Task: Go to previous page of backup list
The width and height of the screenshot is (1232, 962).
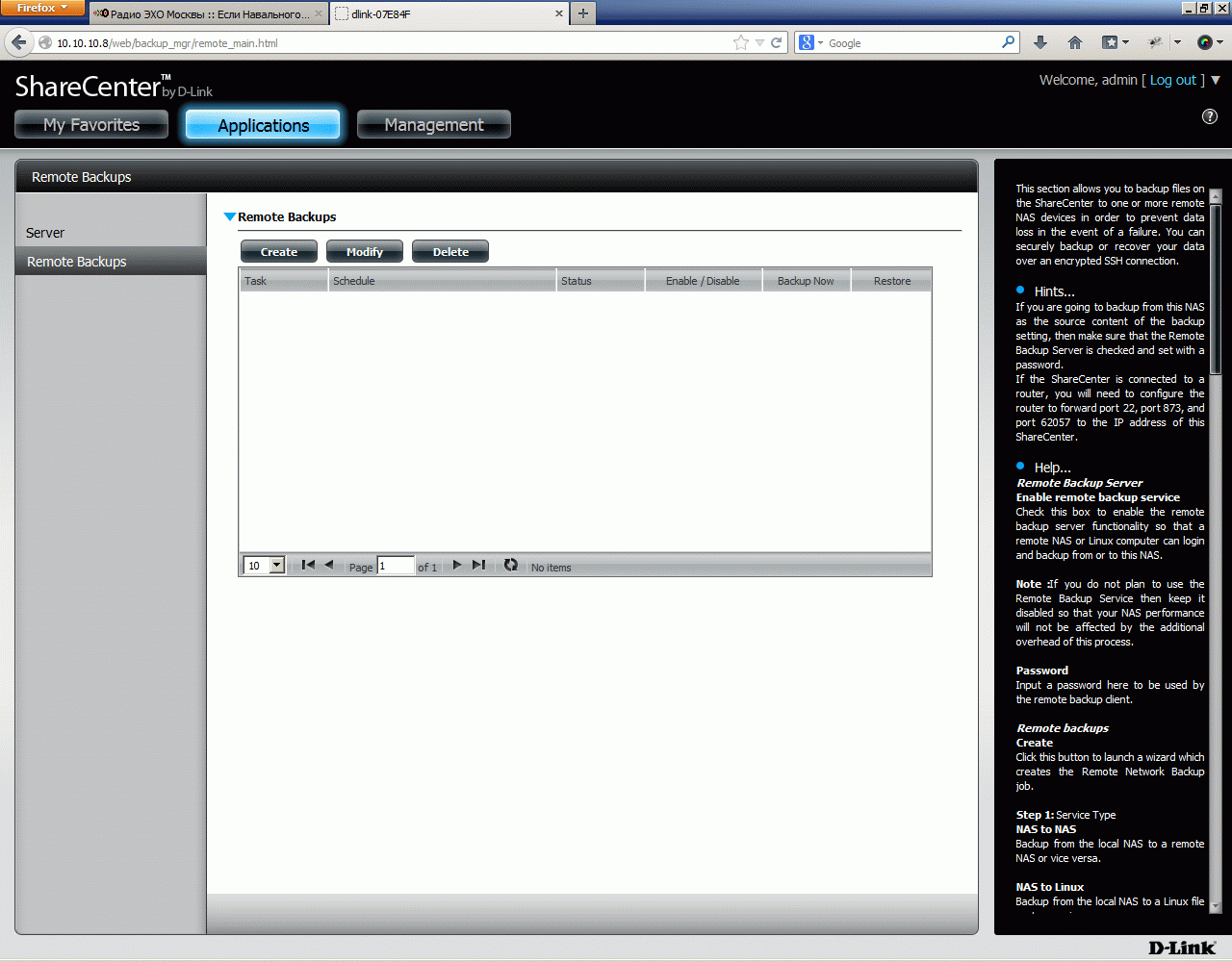Action: click(329, 566)
